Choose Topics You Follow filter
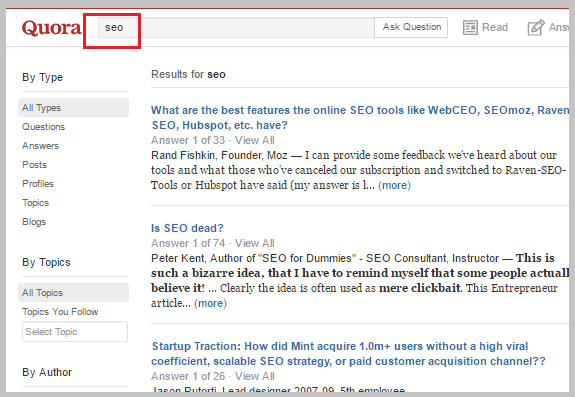 (x=60, y=312)
